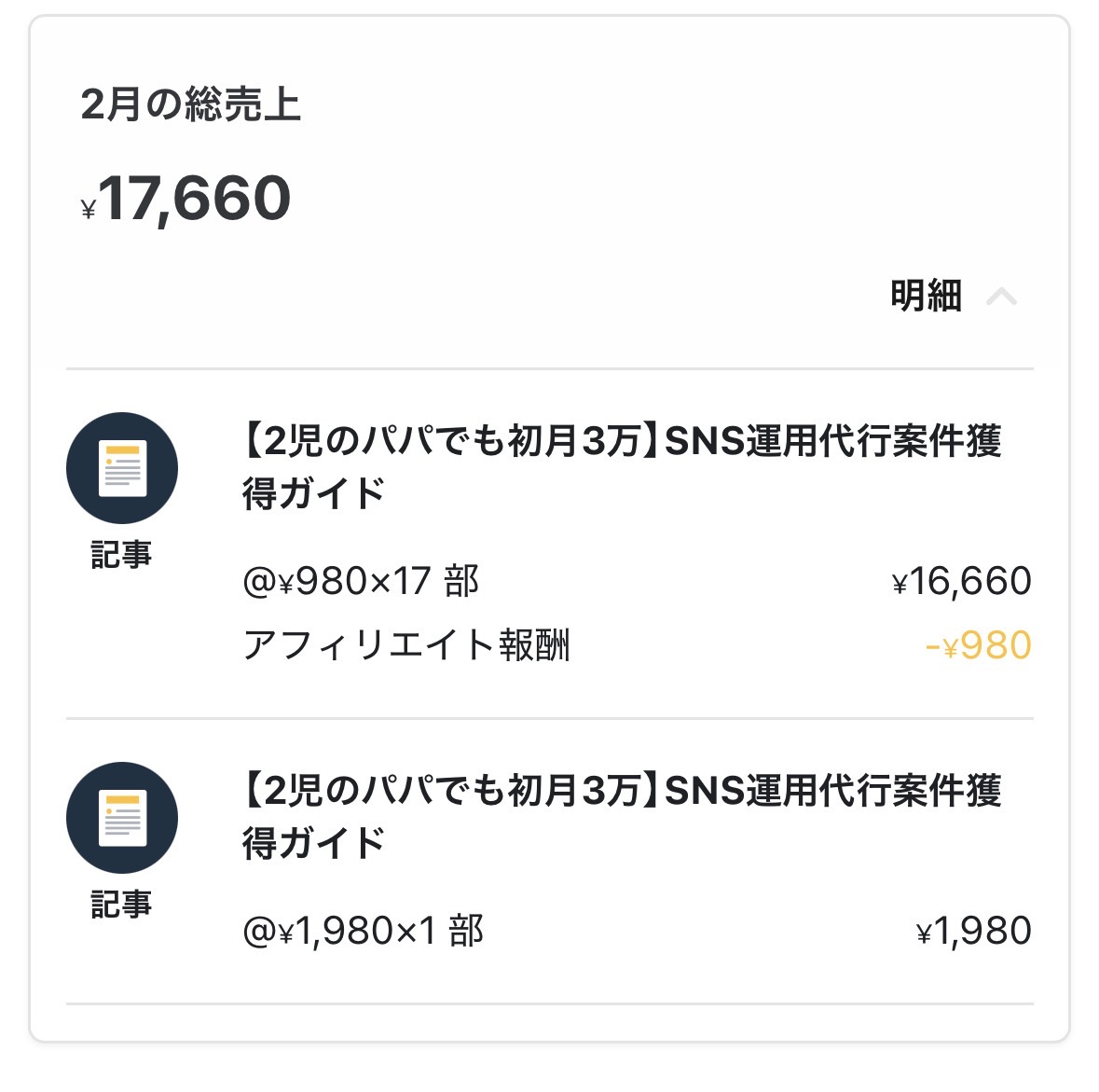The image size is (1099, 1092).
Task: Click the 17,660 total sales figure
Action: [x=195, y=199]
